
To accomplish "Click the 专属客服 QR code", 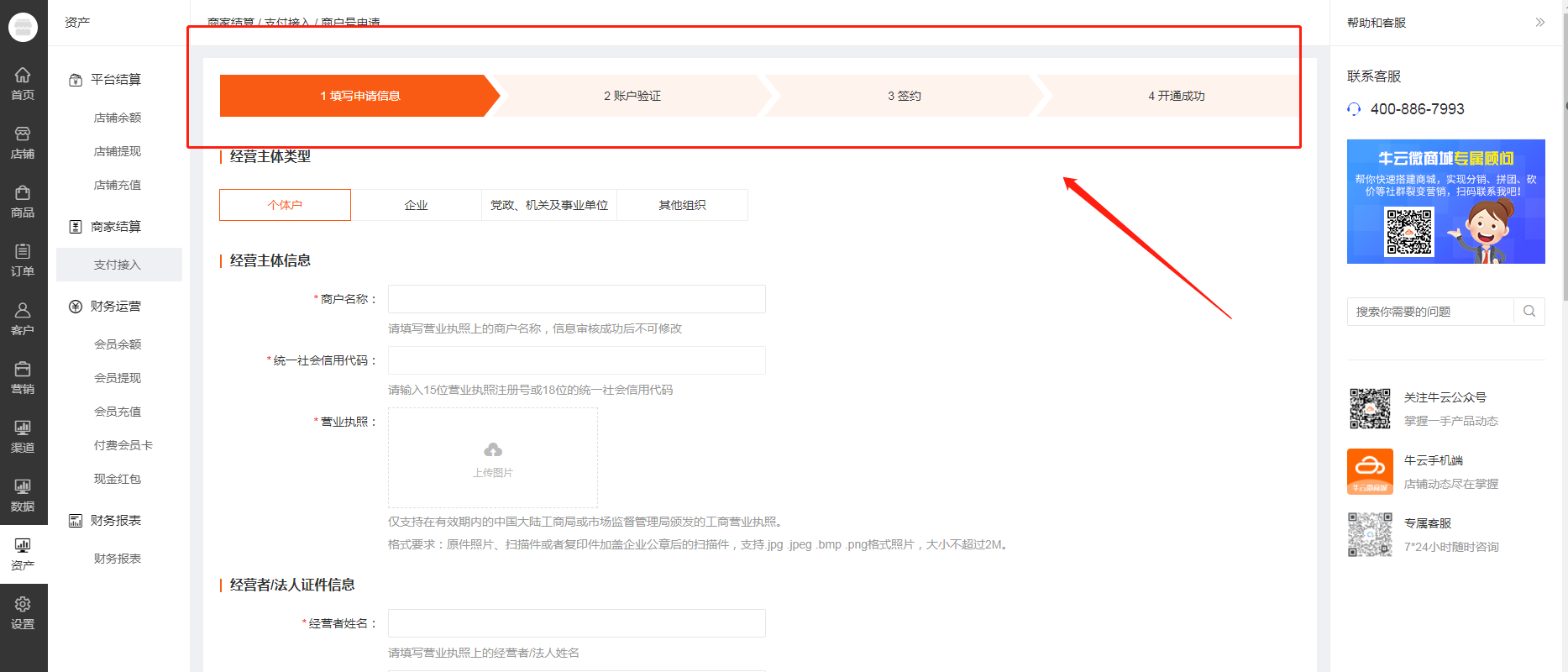I will 1370,534.
